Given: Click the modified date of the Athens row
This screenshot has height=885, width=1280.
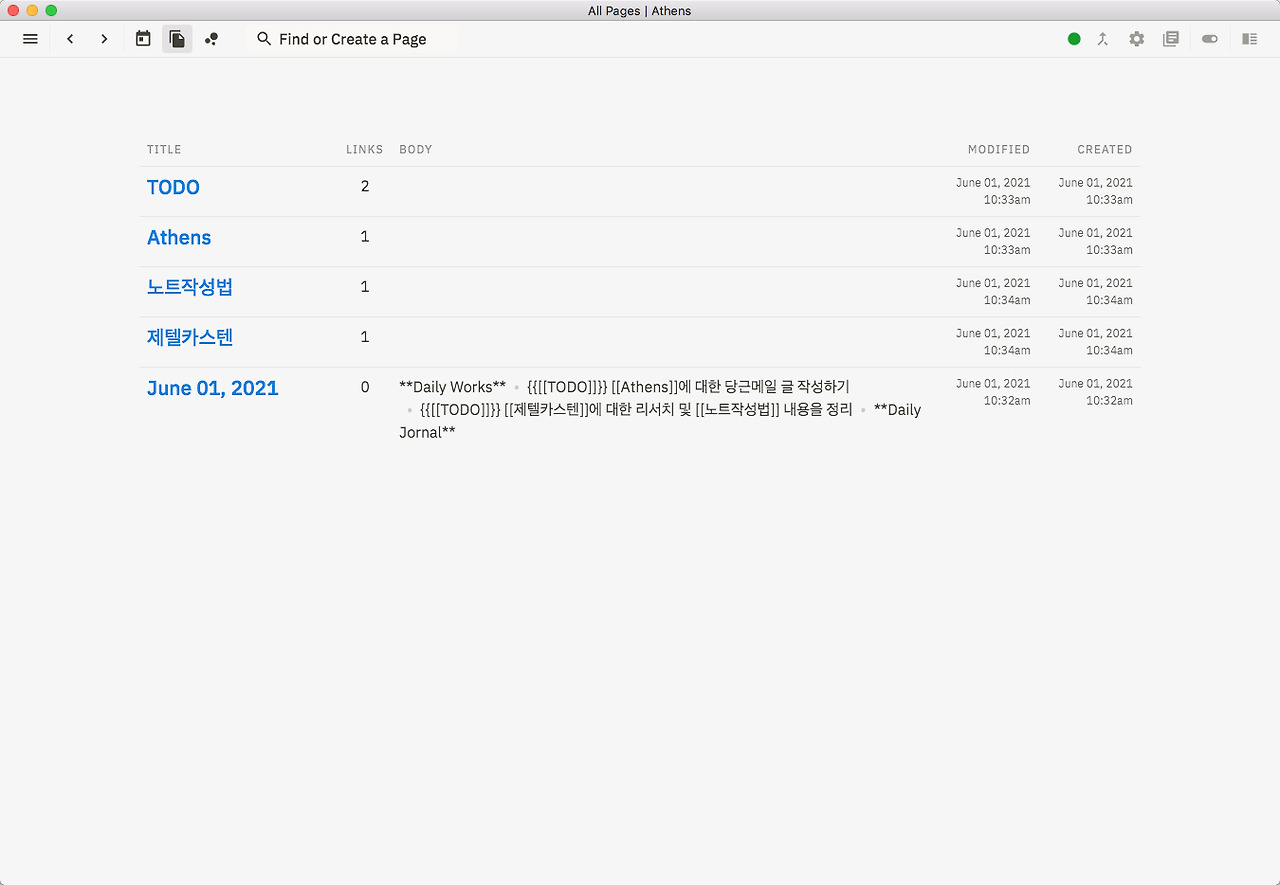Looking at the screenshot, I should (x=993, y=241).
